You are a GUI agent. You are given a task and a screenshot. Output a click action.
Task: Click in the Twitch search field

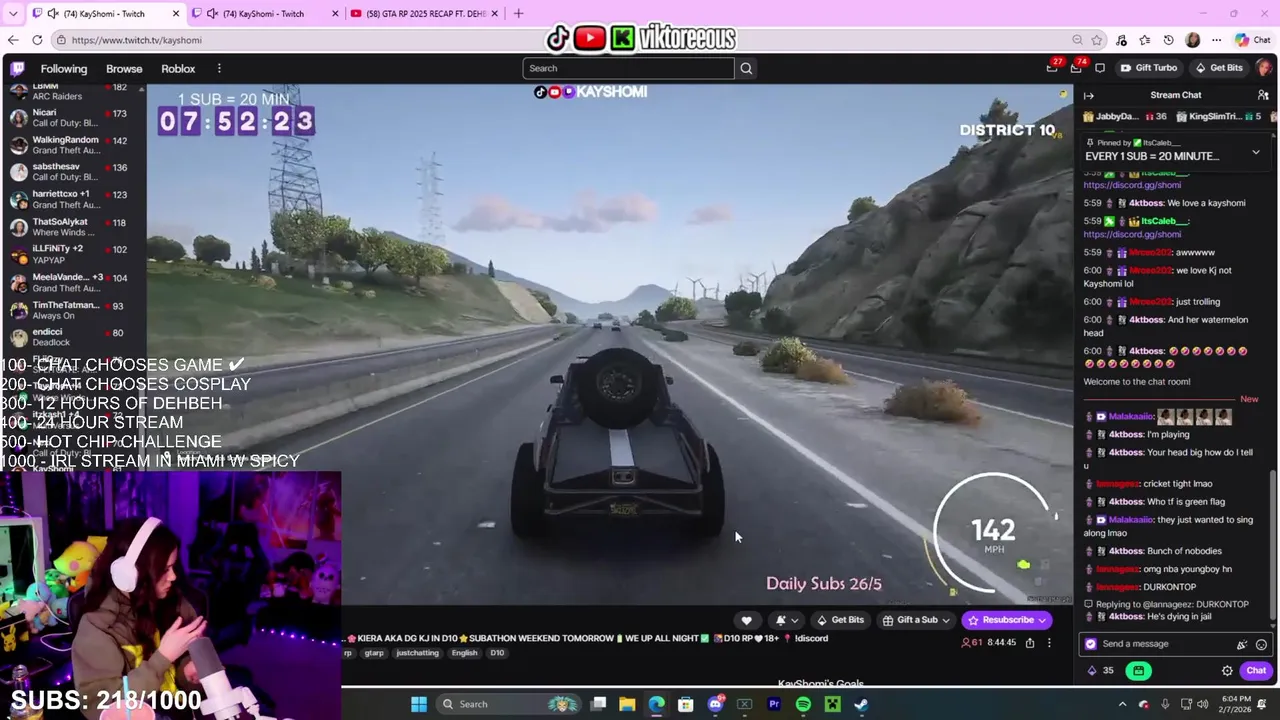tap(628, 68)
